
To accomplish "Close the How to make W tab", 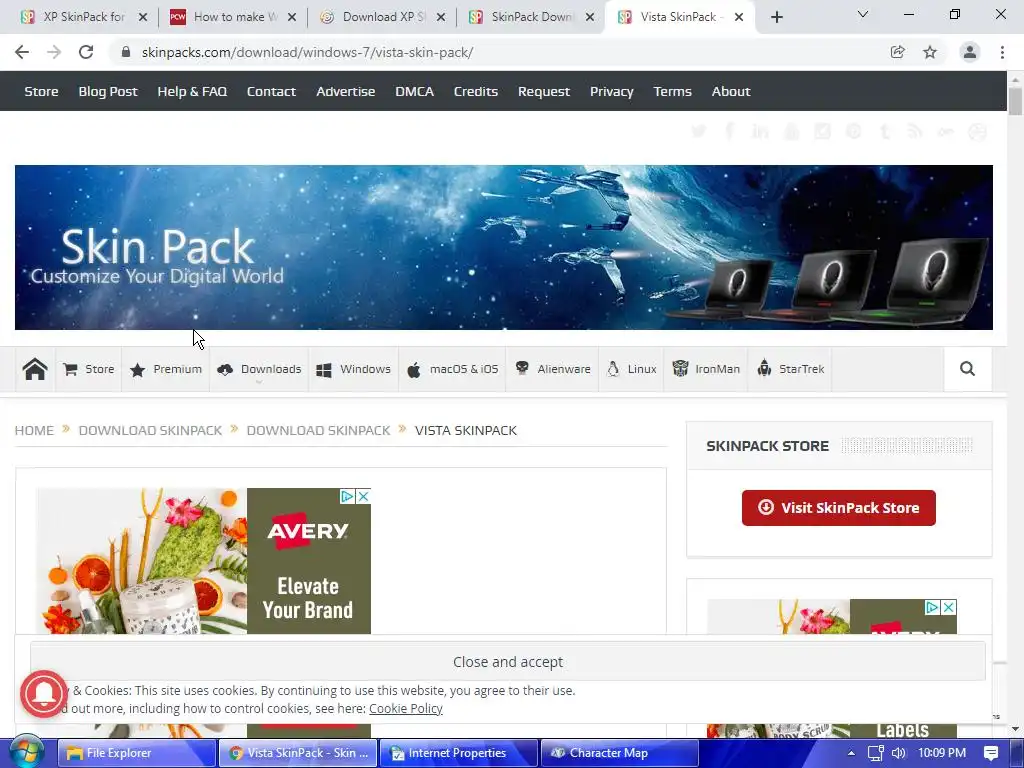I will pos(292,17).
